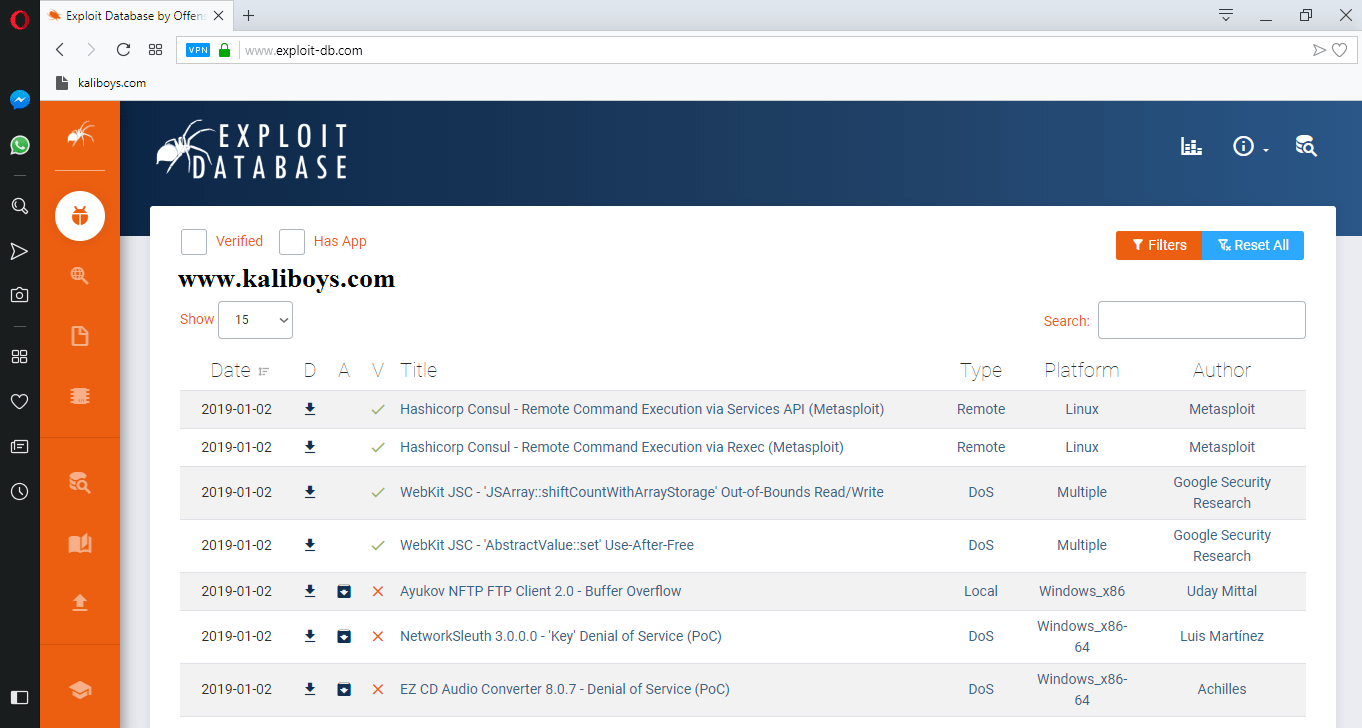Download Ayukov NFTP exploit file
This screenshot has width=1362, height=728.
pyautogui.click(x=310, y=591)
